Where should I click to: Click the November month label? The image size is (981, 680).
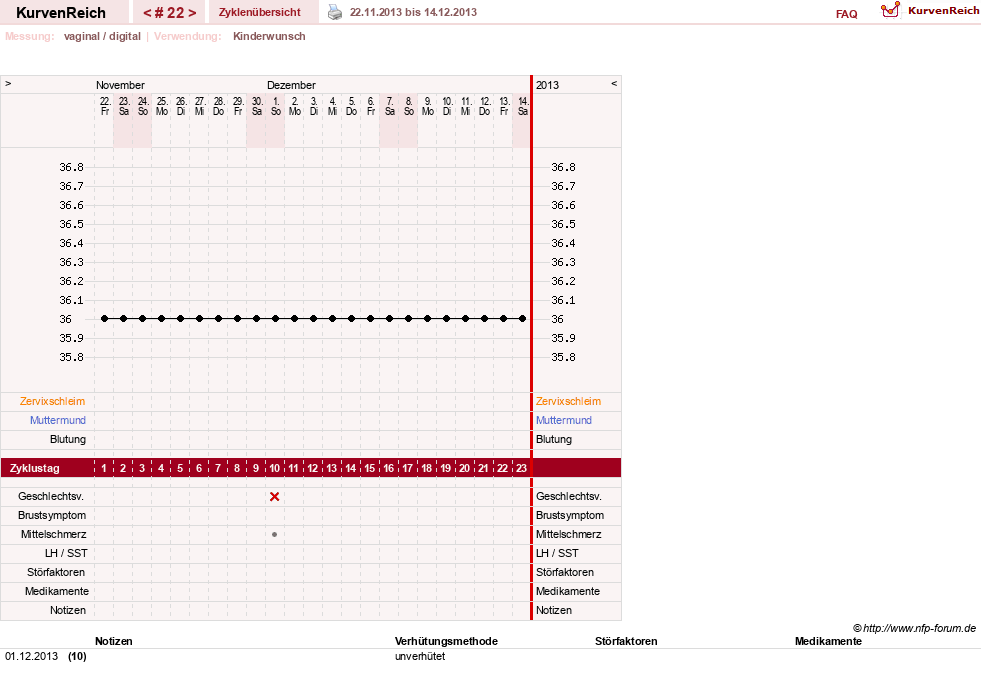point(120,85)
